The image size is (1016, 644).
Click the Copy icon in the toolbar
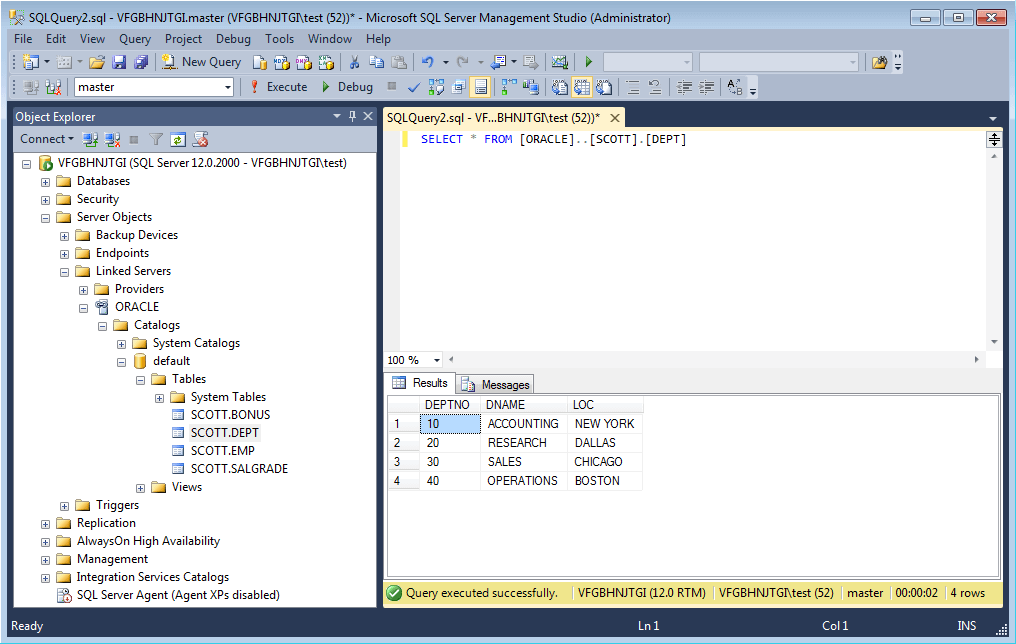(376, 62)
